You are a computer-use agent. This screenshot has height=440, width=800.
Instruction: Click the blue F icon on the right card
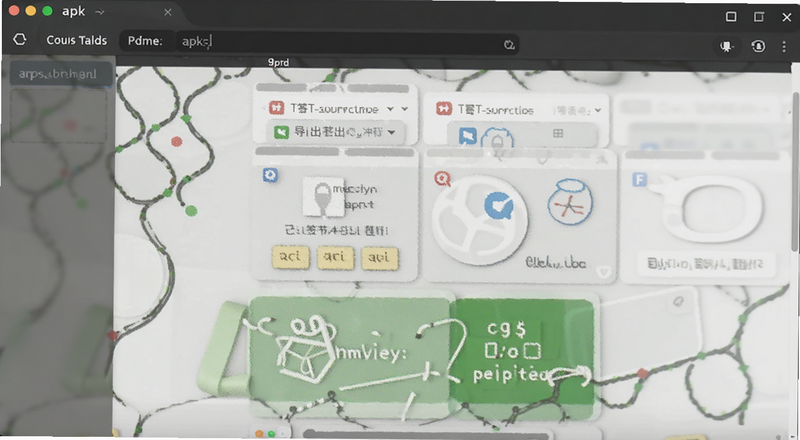(639, 179)
